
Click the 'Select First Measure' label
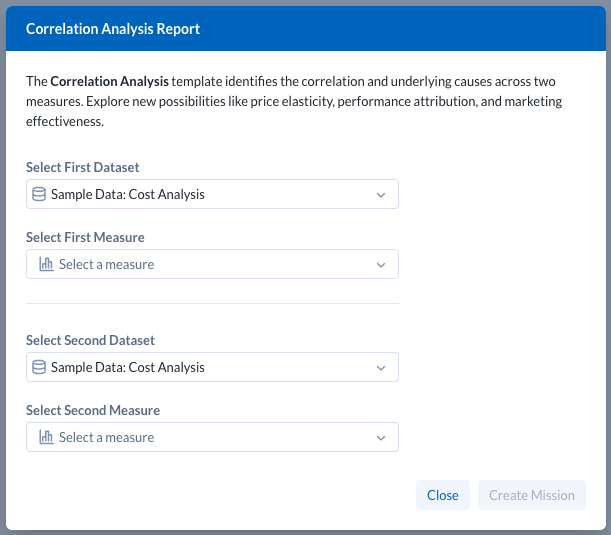pos(85,237)
